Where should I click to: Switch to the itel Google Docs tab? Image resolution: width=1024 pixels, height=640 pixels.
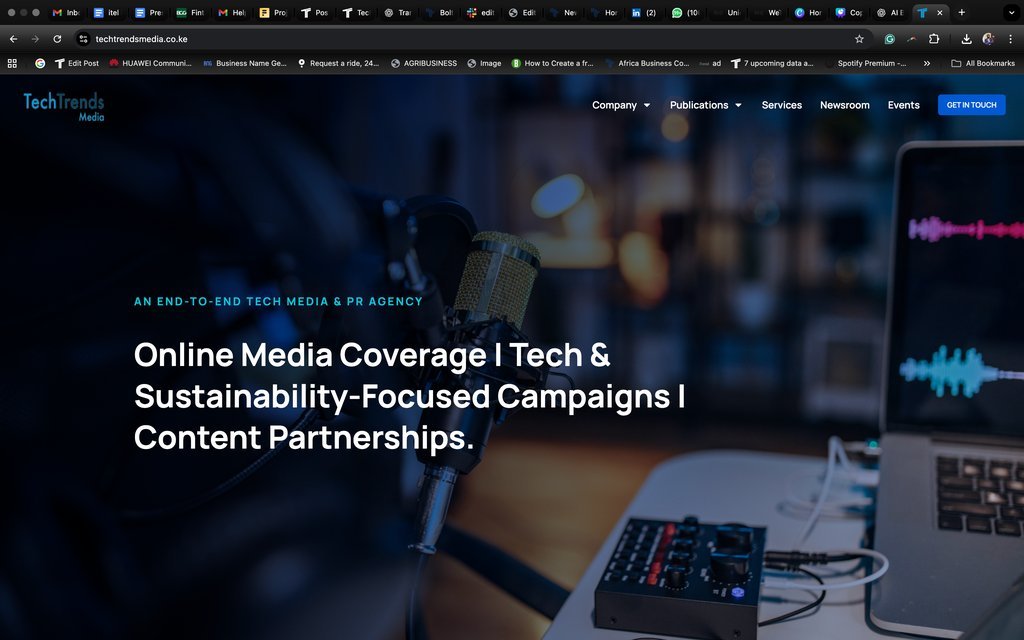pos(106,12)
